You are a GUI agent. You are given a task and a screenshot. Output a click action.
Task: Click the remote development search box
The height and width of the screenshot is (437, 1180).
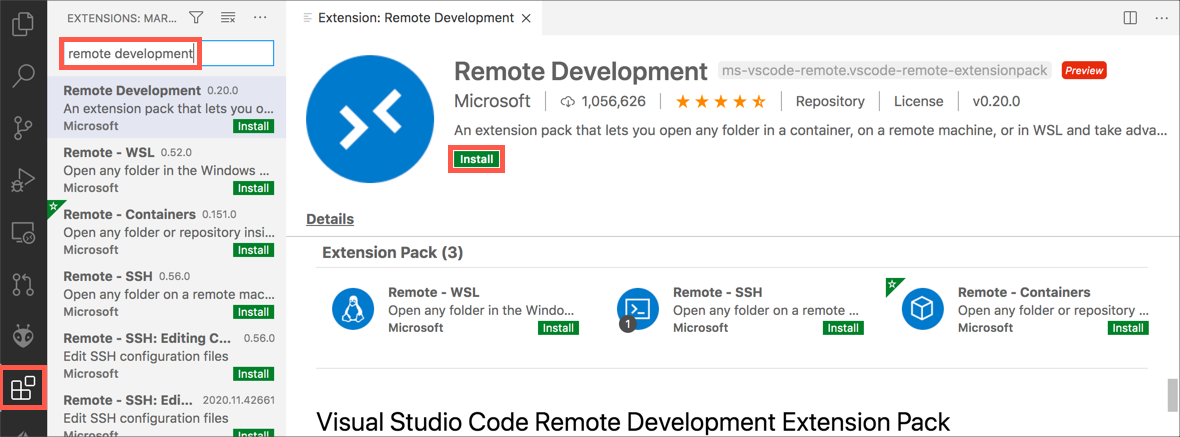(x=167, y=53)
